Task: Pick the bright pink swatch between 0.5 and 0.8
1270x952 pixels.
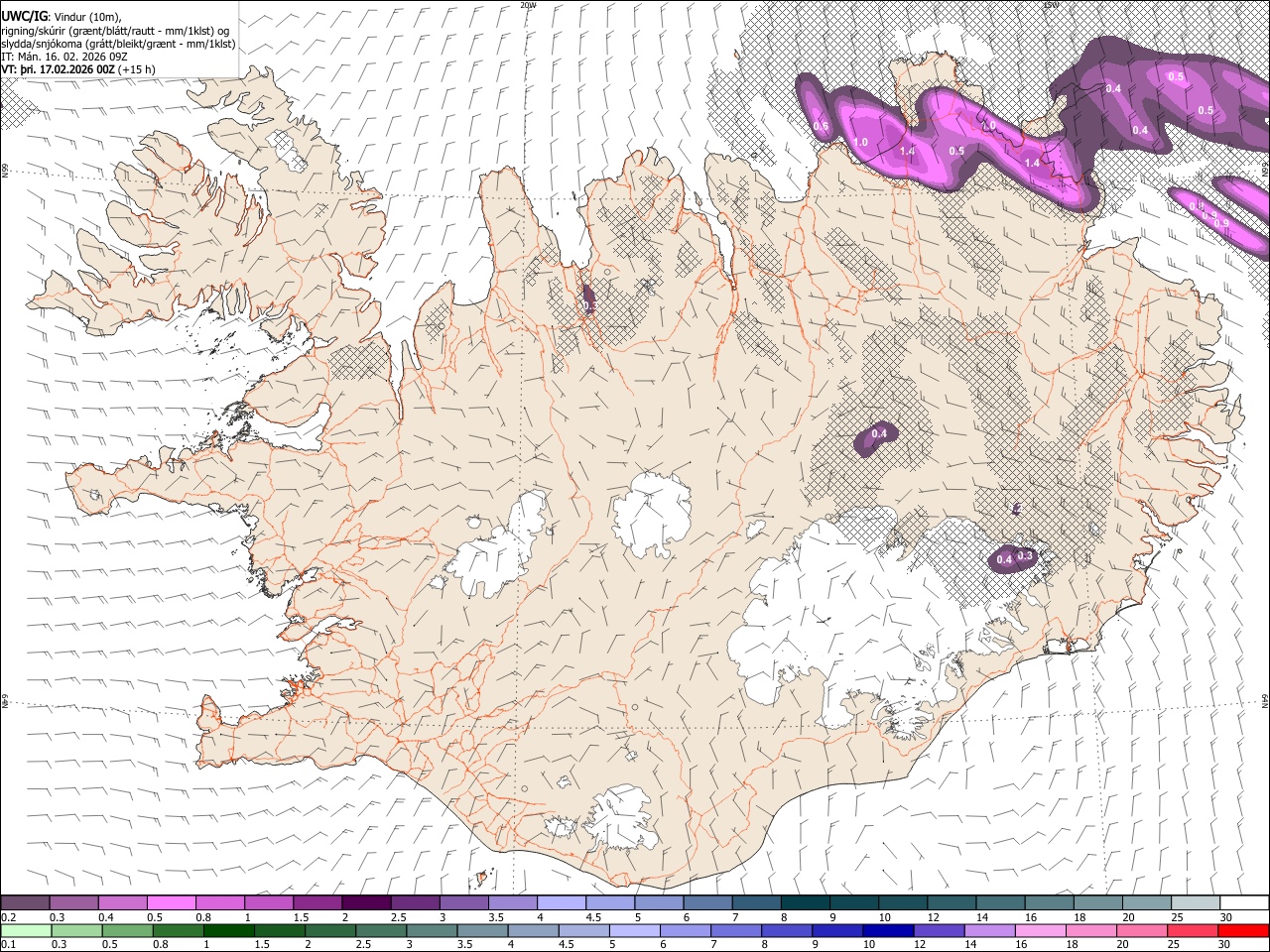Action: point(172,902)
